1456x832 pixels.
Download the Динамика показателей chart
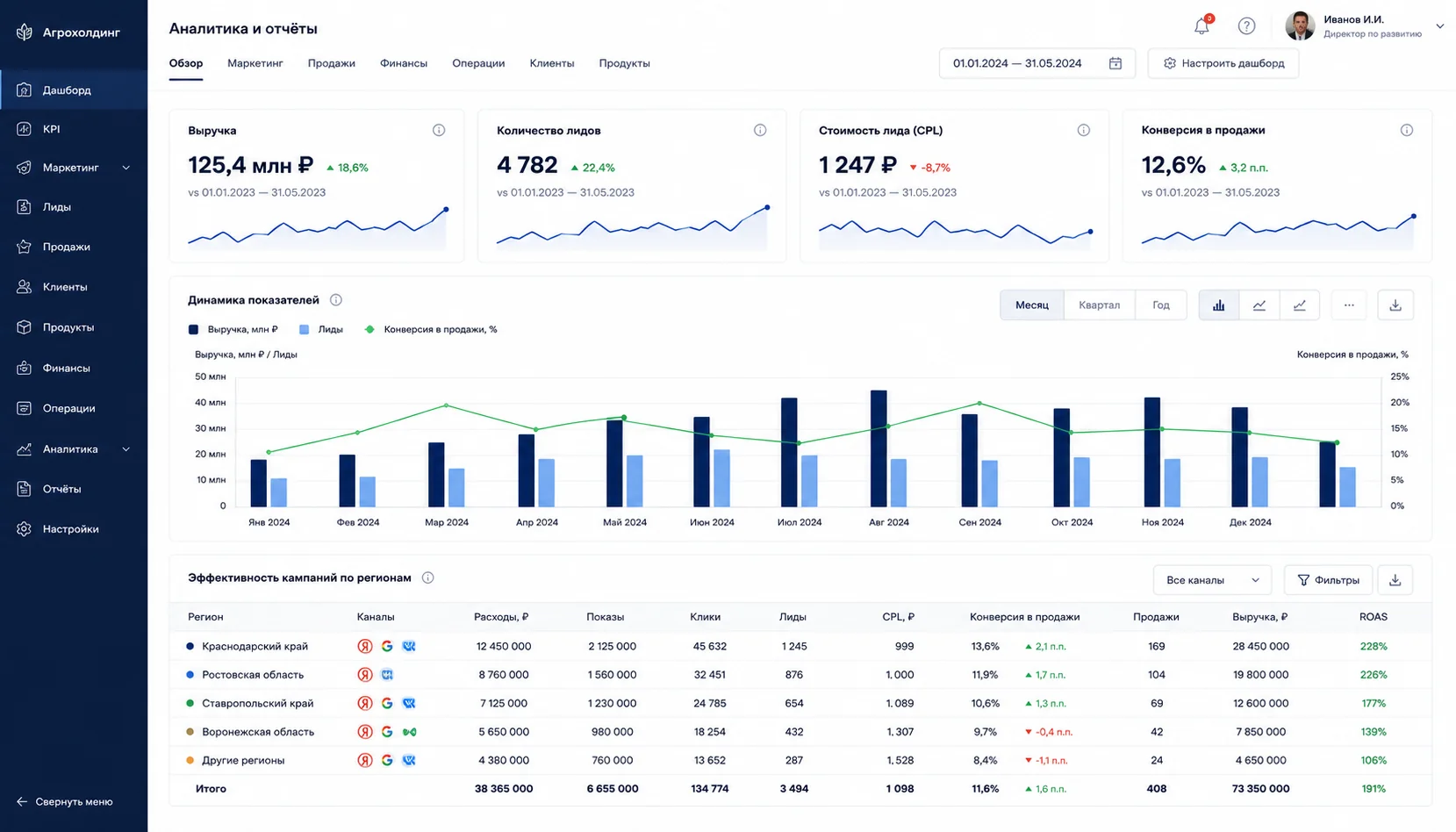tap(1395, 305)
